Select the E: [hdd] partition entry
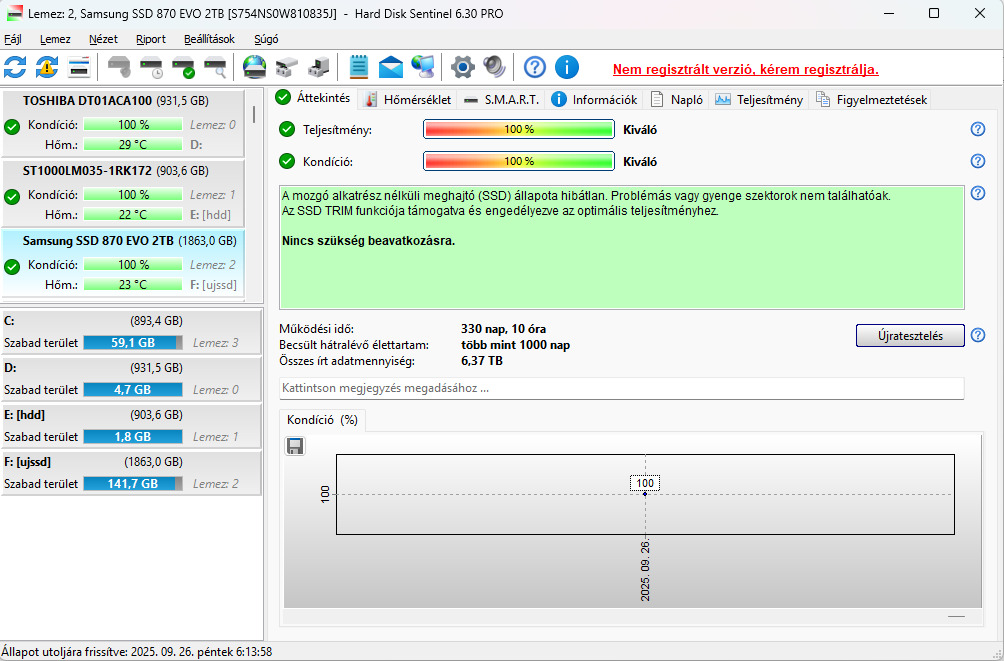This screenshot has height=661, width=1004. (x=131, y=426)
